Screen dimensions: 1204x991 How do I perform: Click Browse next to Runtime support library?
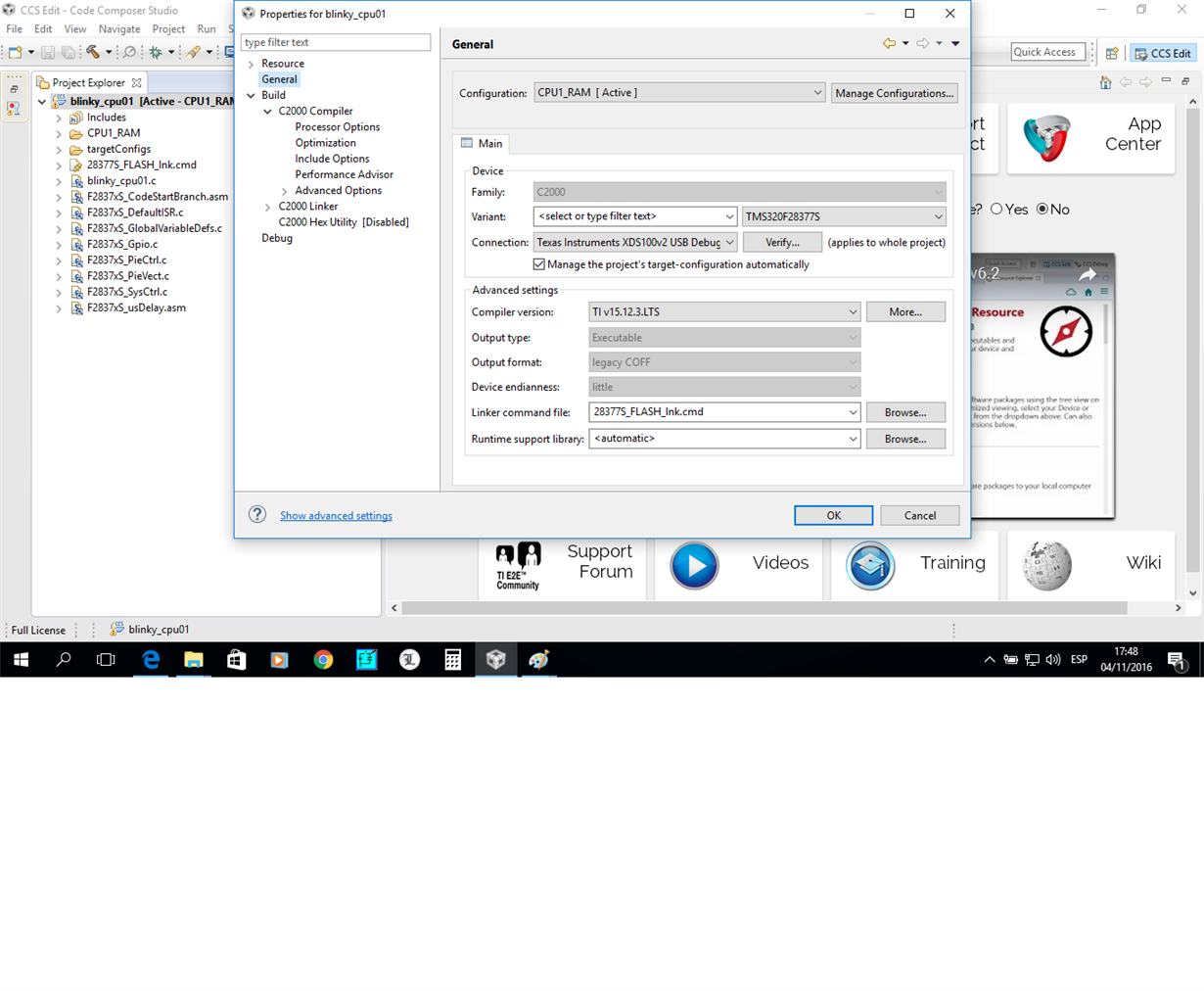905,439
